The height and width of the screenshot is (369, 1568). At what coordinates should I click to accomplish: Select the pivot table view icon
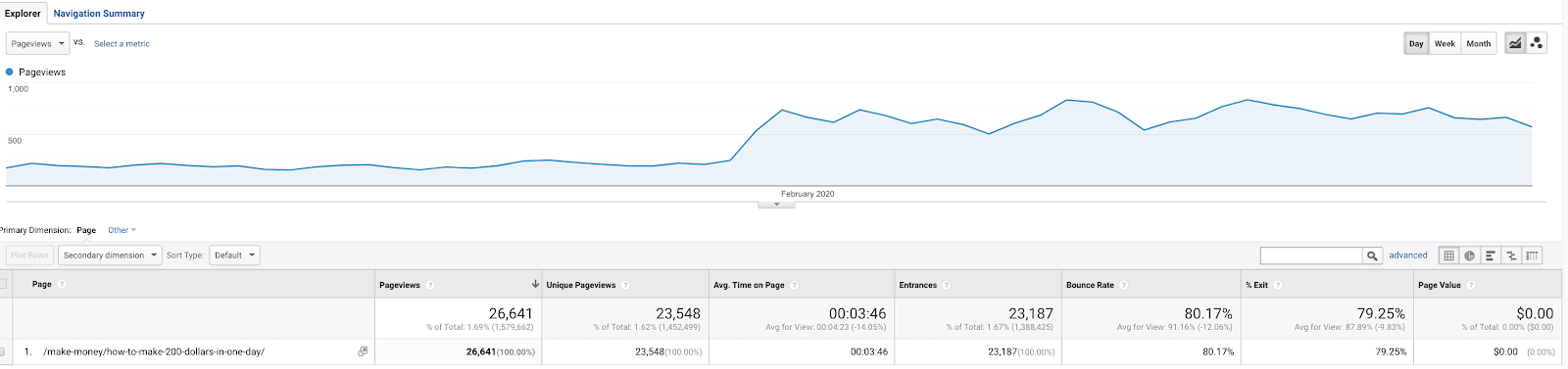(x=1532, y=255)
